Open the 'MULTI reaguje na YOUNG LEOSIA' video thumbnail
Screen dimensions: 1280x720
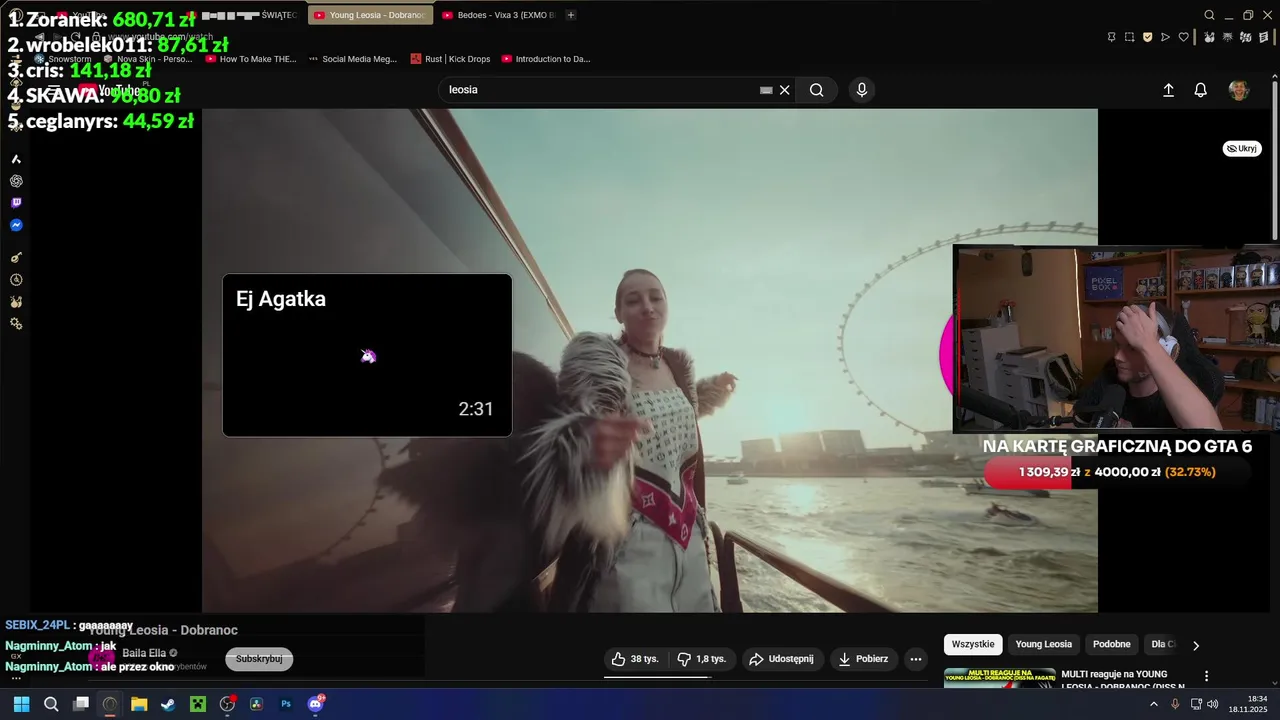(999, 678)
